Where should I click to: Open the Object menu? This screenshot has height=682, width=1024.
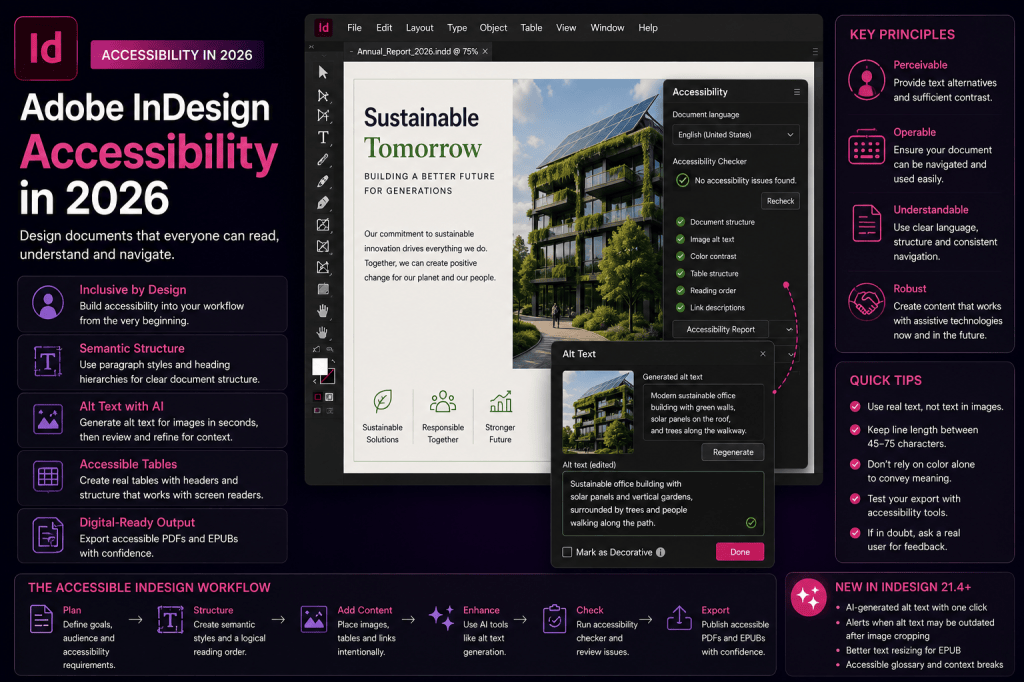click(493, 27)
